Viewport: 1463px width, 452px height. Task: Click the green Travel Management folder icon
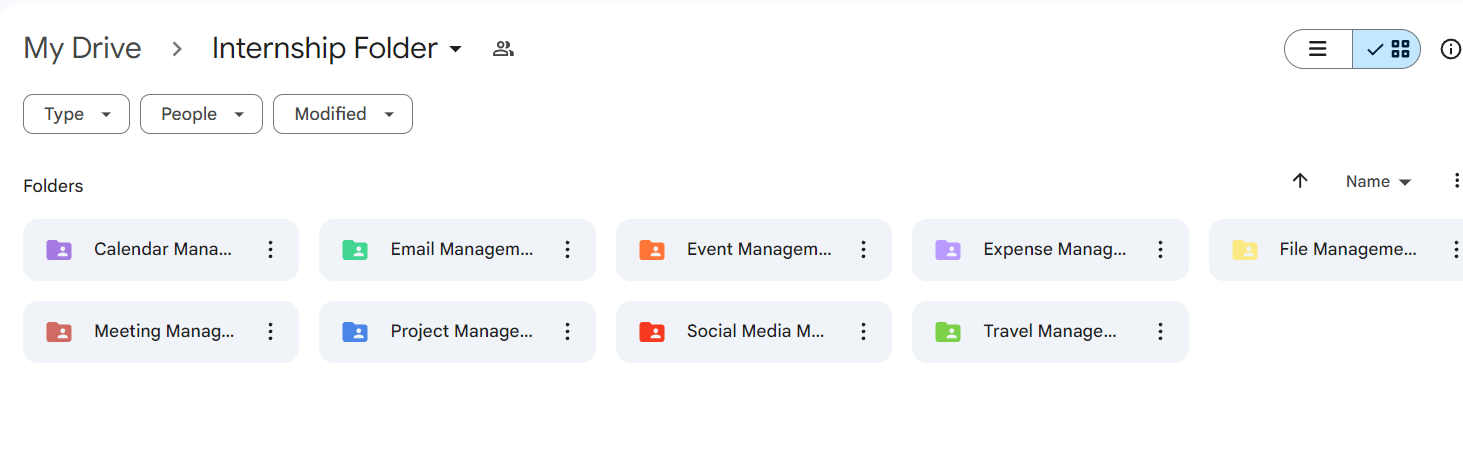pyautogui.click(x=948, y=332)
